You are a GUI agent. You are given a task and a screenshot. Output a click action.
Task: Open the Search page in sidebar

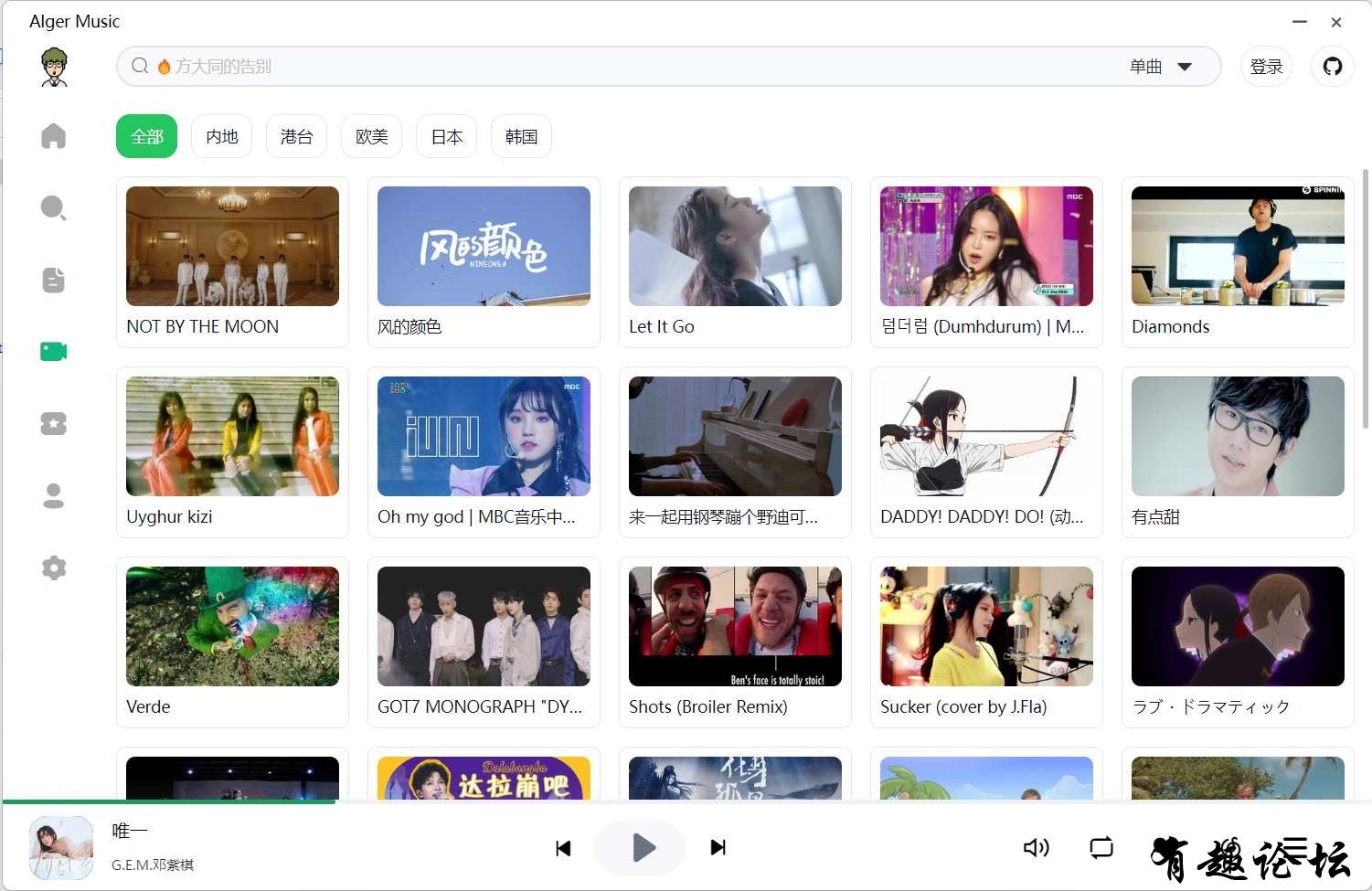coord(54,207)
